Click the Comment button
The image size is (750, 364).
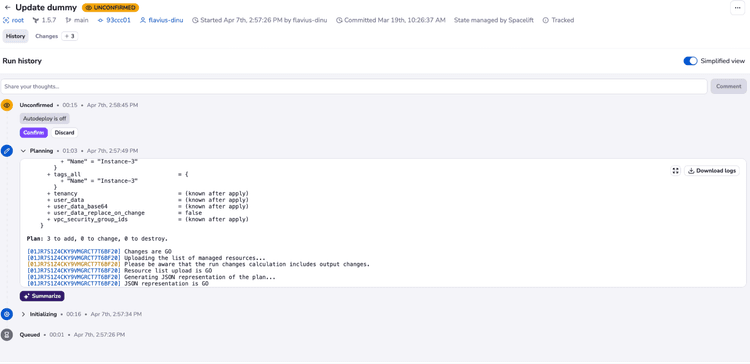coord(728,86)
